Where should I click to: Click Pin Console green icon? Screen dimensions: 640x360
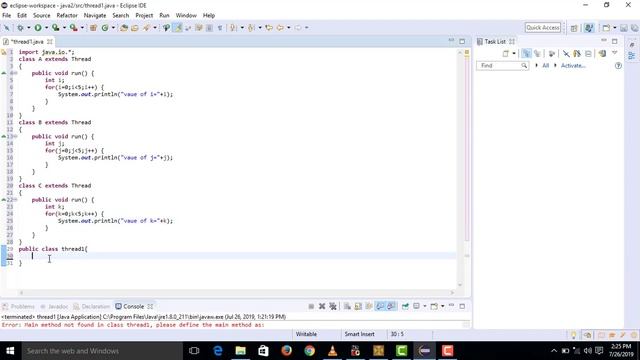[405, 306]
